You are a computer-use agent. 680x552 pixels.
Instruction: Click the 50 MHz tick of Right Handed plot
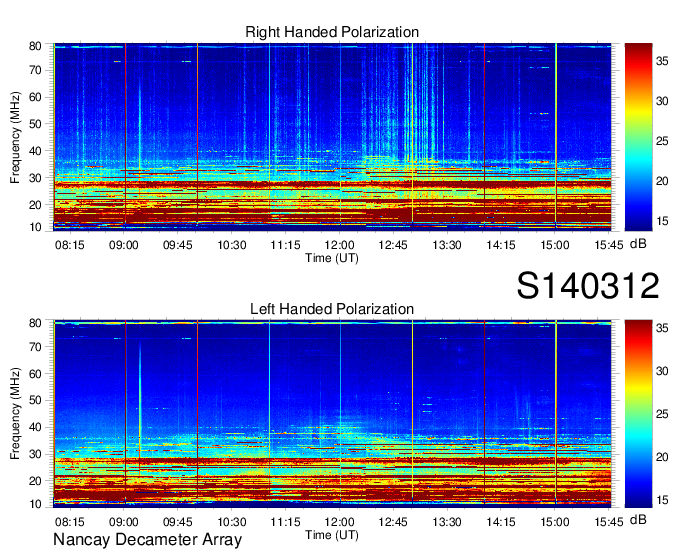[35, 124]
